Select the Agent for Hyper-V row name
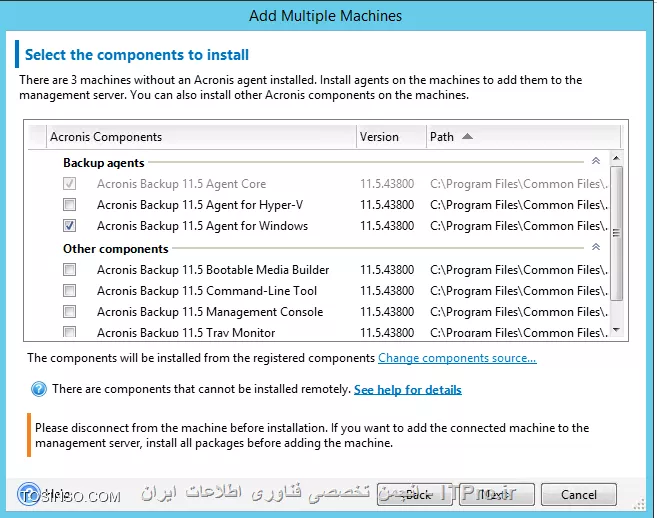The width and height of the screenshot is (657, 518). click(x=200, y=205)
